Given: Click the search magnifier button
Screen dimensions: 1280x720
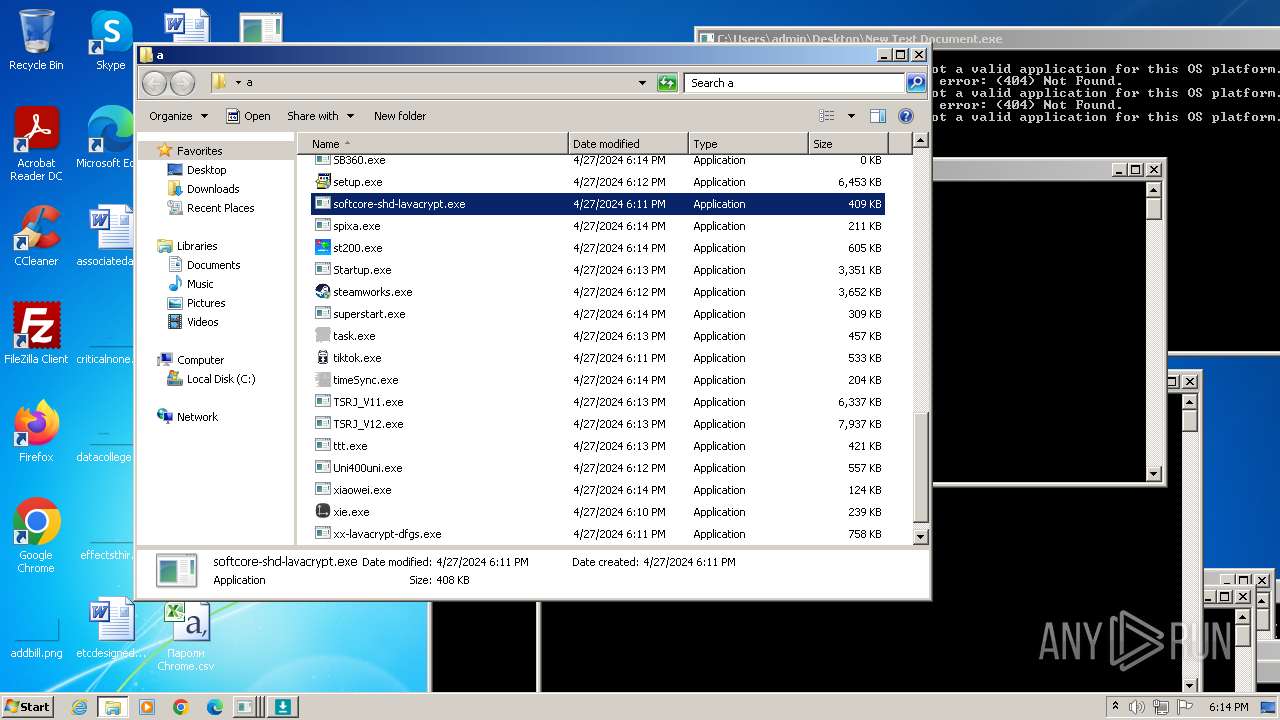Looking at the screenshot, I should [x=915, y=83].
